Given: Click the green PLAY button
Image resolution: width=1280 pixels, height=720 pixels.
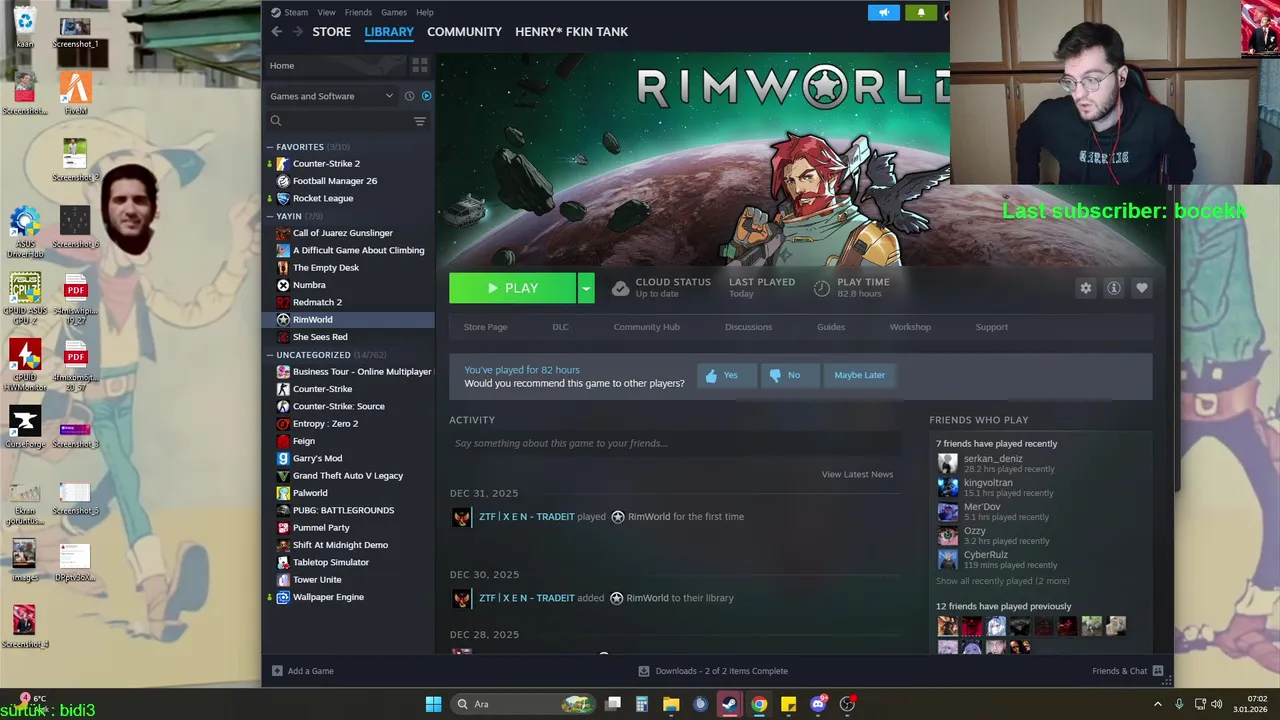Looking at the screenshot, I should pos(512,288).
